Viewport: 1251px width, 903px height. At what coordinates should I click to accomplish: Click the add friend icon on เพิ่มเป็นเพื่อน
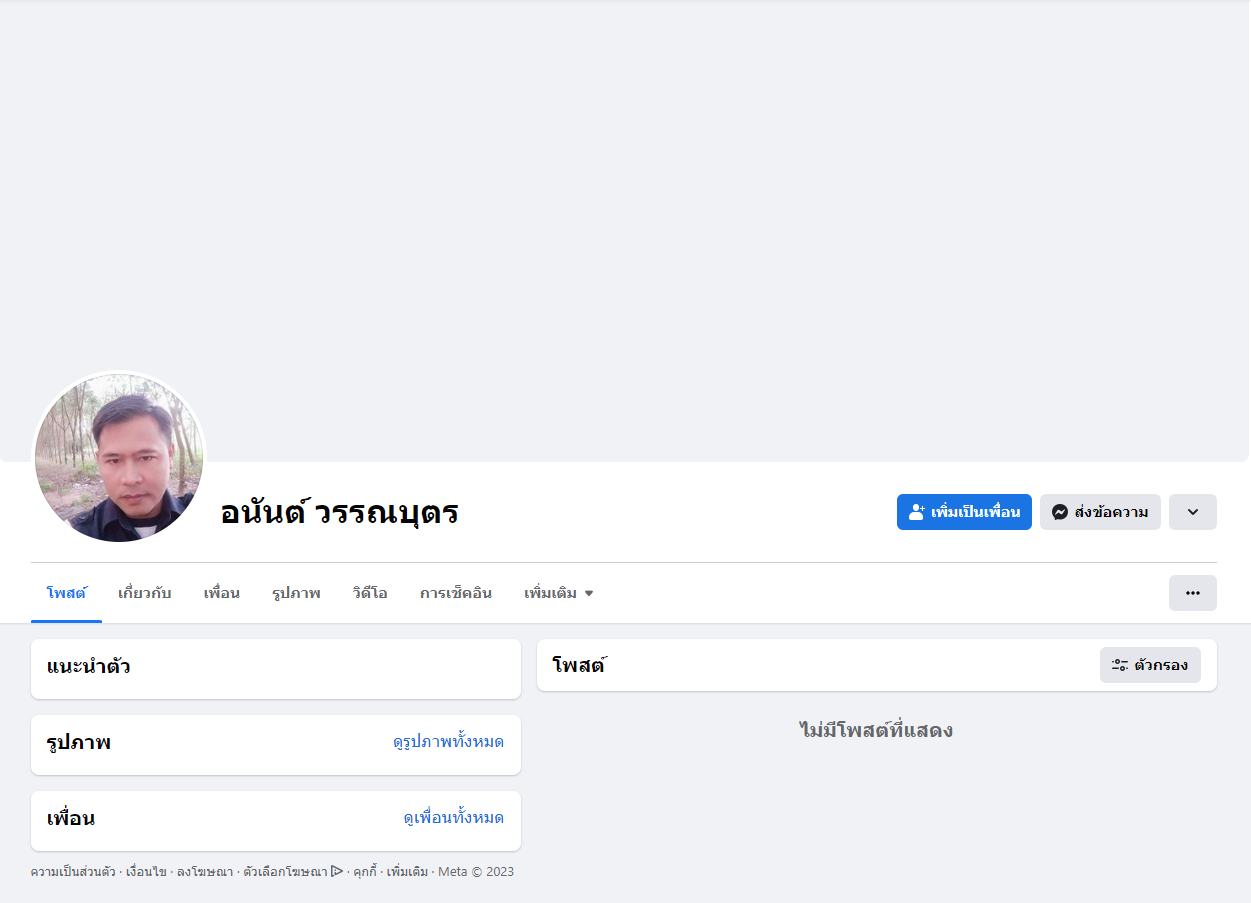tap(916, 512)
